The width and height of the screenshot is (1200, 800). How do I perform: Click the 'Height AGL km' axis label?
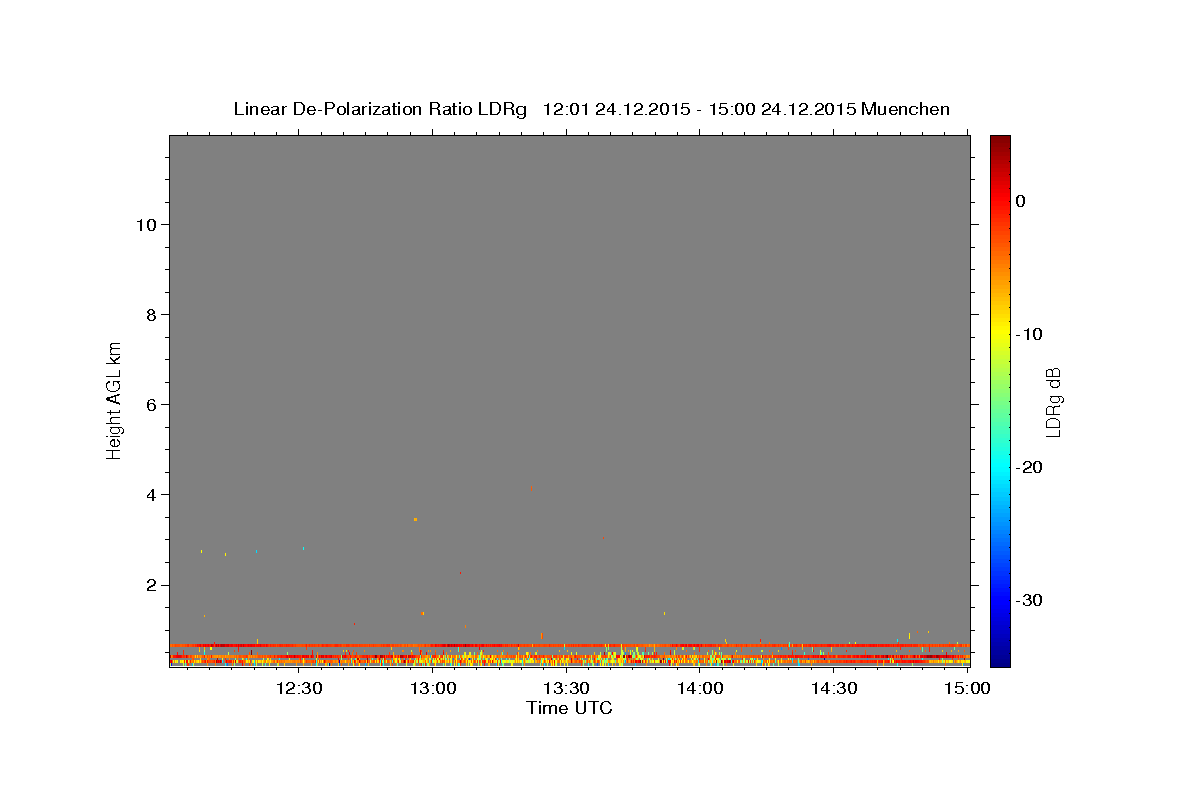[114, 399]
